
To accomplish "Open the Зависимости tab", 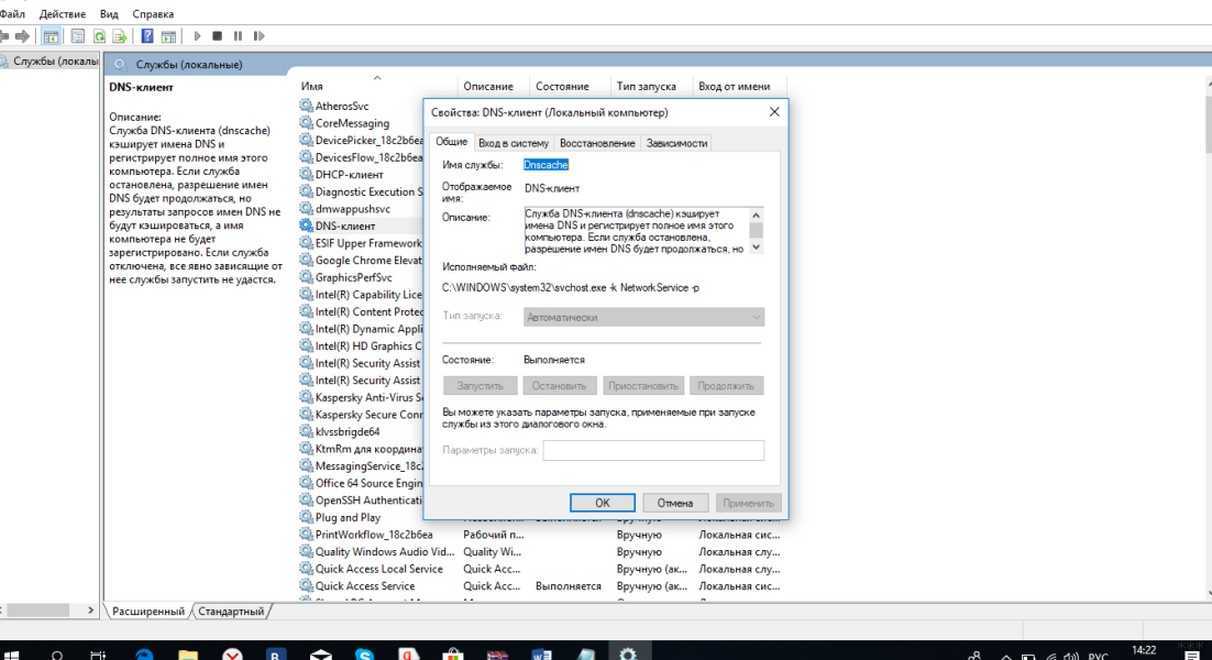I will [x=676, y=143].
